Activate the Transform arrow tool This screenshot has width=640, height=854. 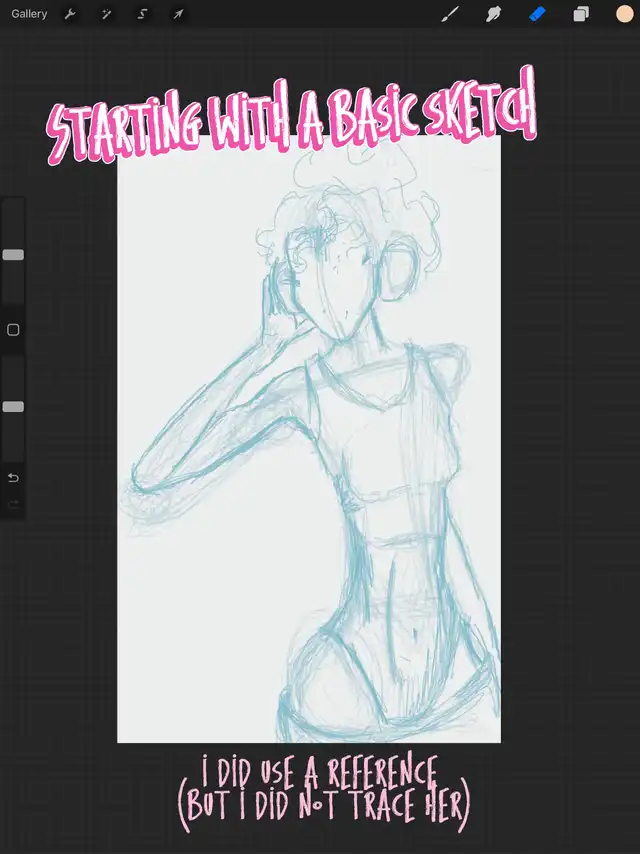click(x=178, y=14)
